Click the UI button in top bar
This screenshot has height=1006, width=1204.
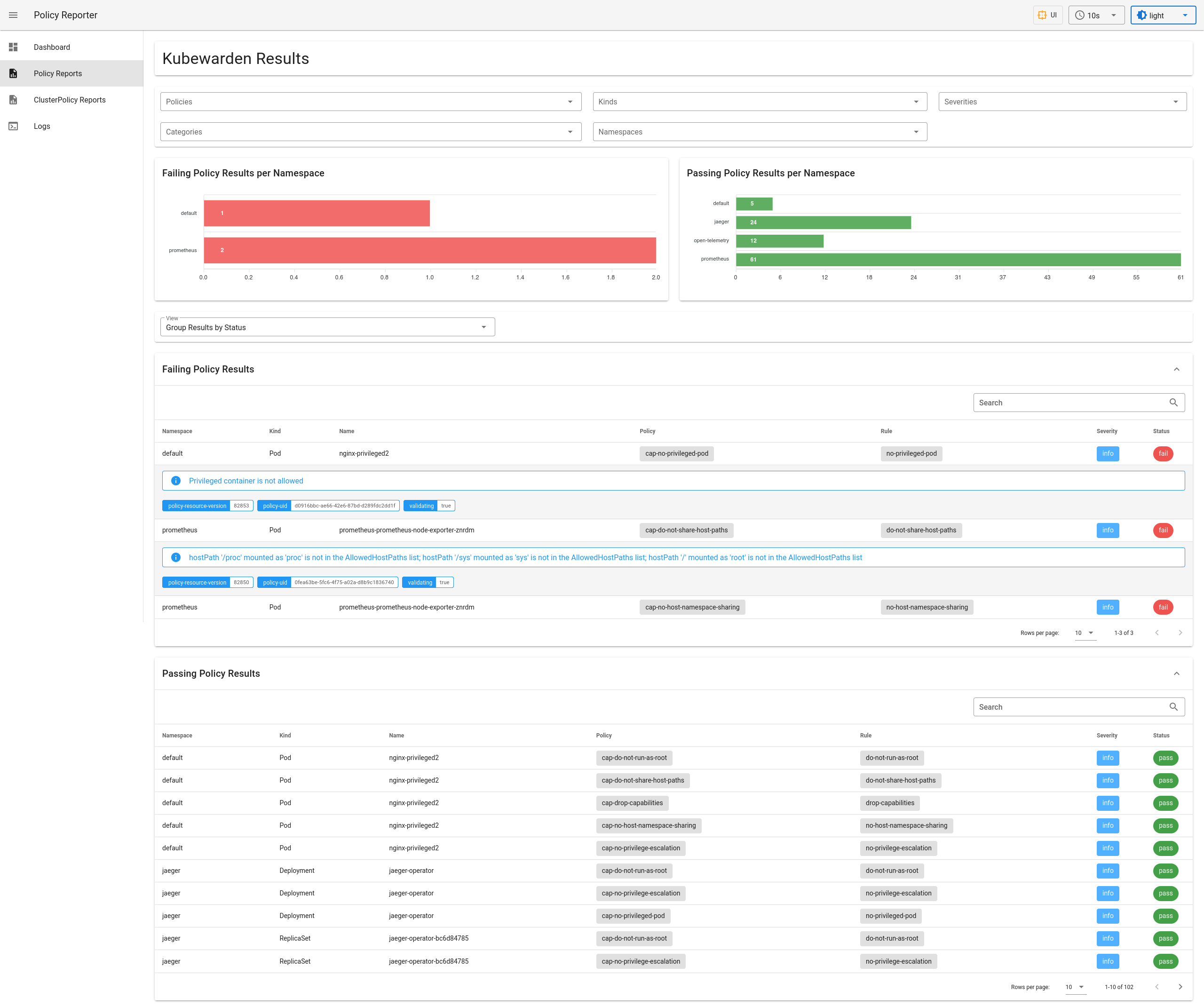[x=1047, y=16]
